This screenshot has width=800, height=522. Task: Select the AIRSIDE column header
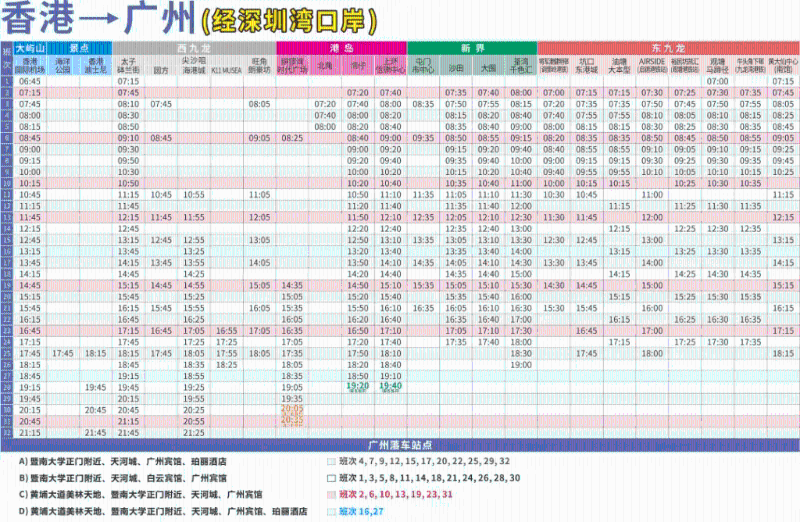651,66
